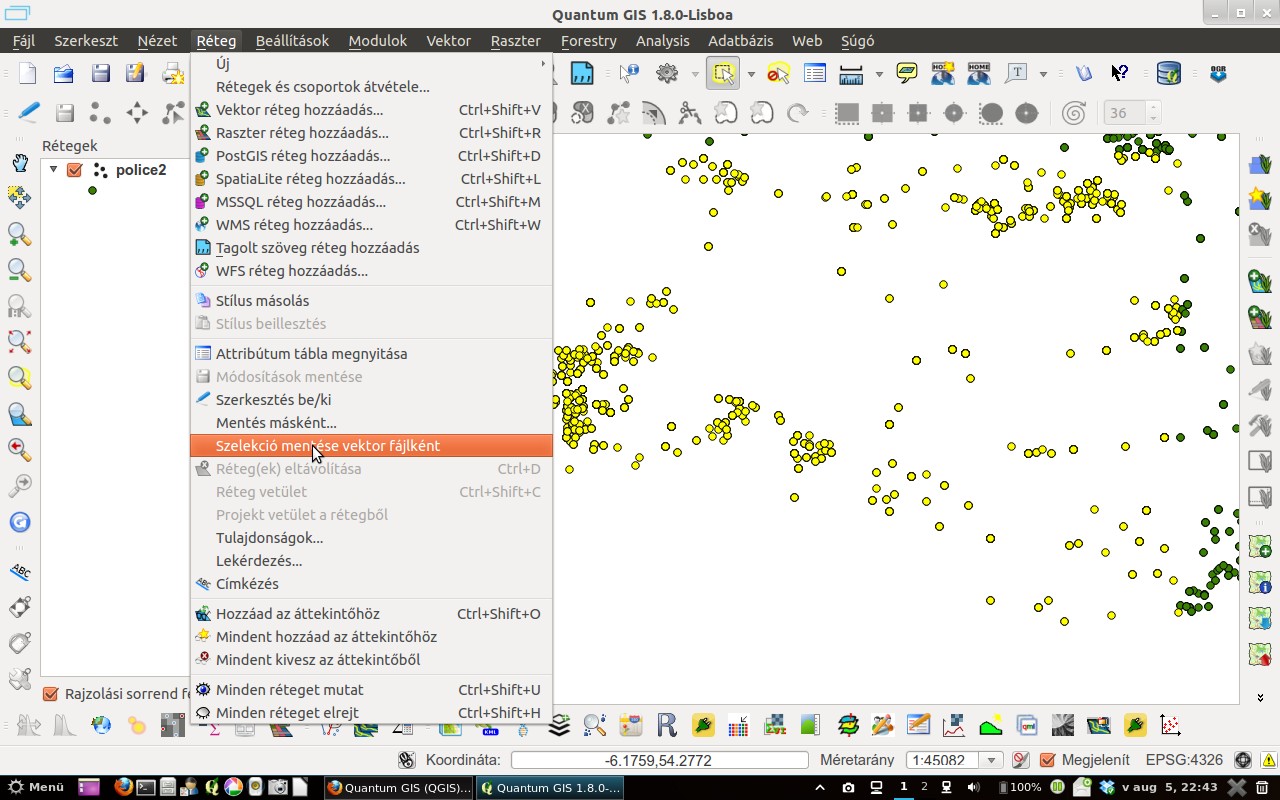Viewport: 1280px width, 800px height.
Task: Click the R plugin icon in bottom toolbar
Action: pos(666,725)
